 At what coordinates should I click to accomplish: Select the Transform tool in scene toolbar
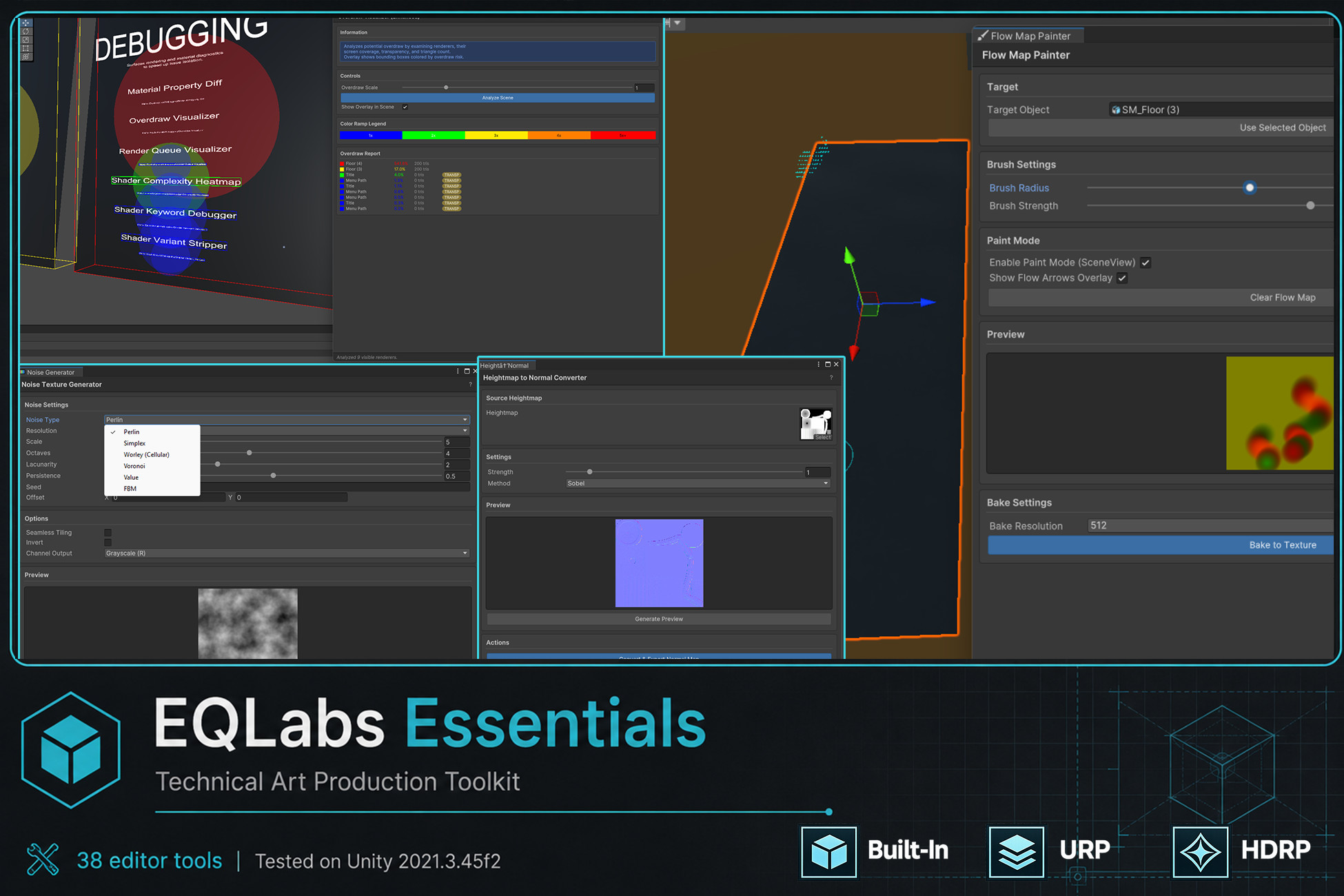(x=26, y=57)
